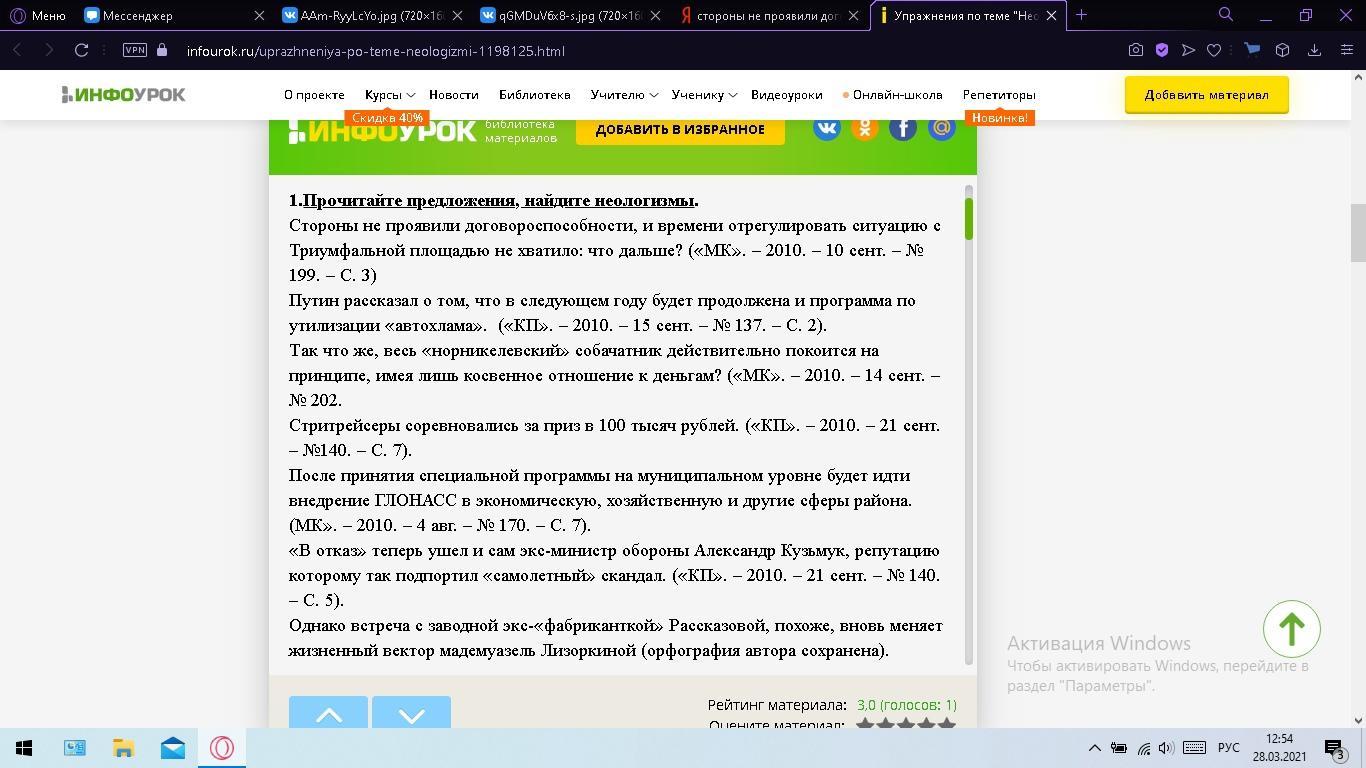Click the ДОБАВИТЬ В ИЗБРАННОЕ button
The height and width of the screenshot is (768, 1366).
pyautogui.click(x=680, y=130)
